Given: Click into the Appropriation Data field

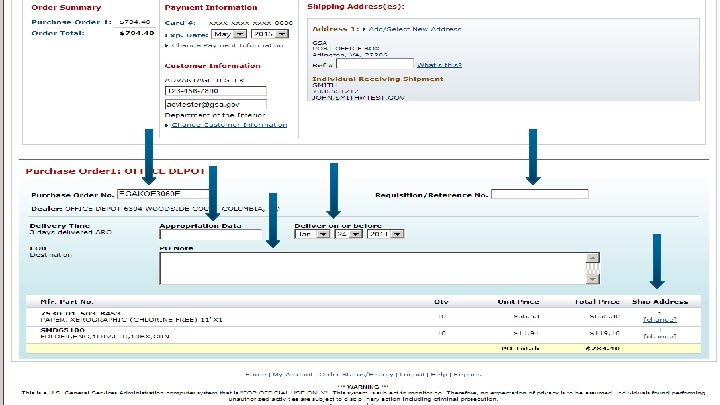Looking at the screenshot, I should [x=210, y=234].
